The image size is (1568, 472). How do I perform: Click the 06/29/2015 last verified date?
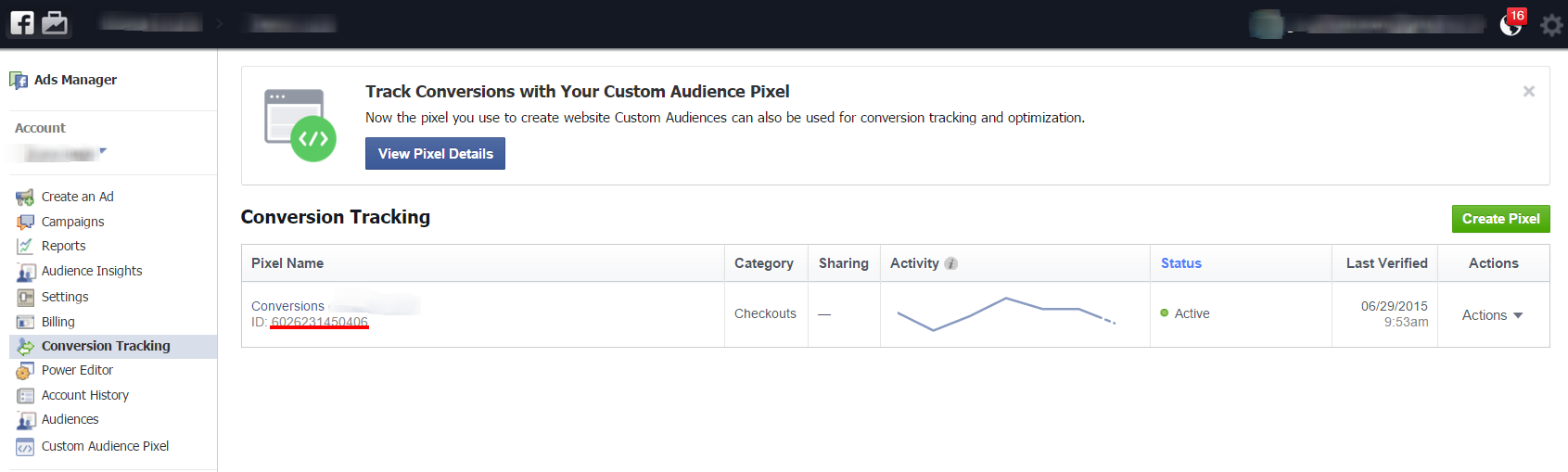pyautogui.click(x=1395, y=306)
